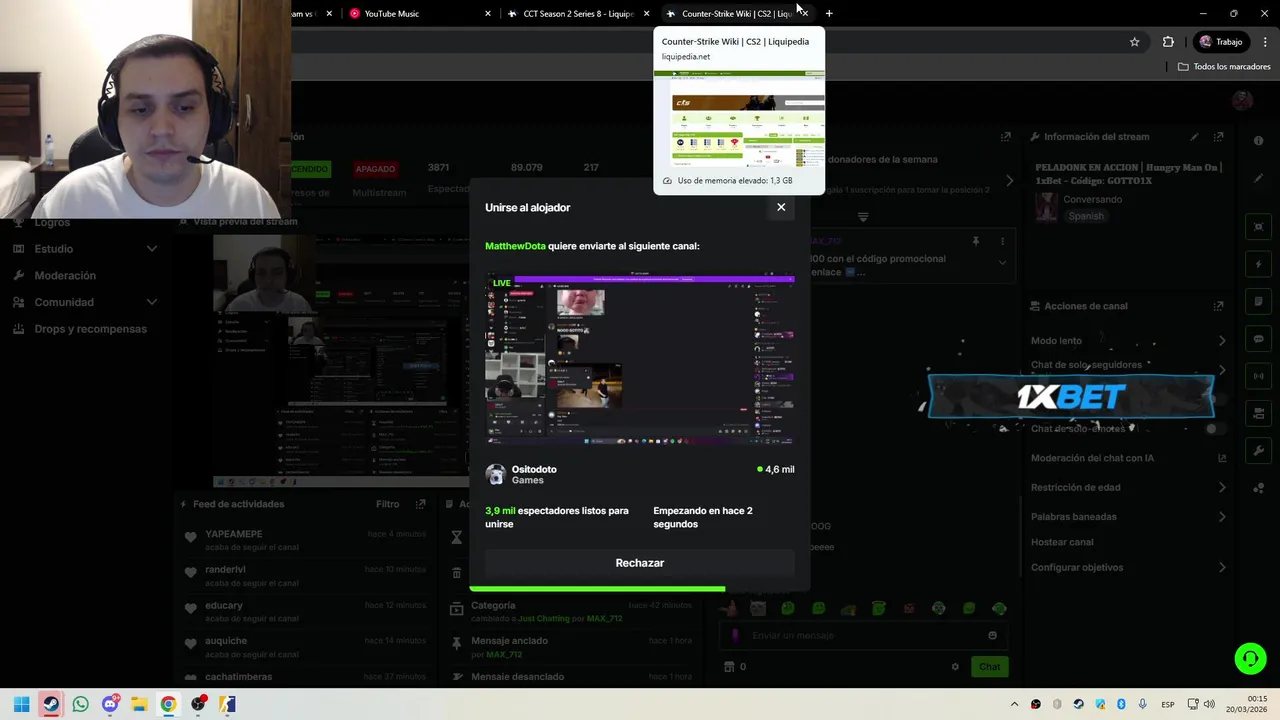Click the auquiche follow activity row

pos(304,647)
